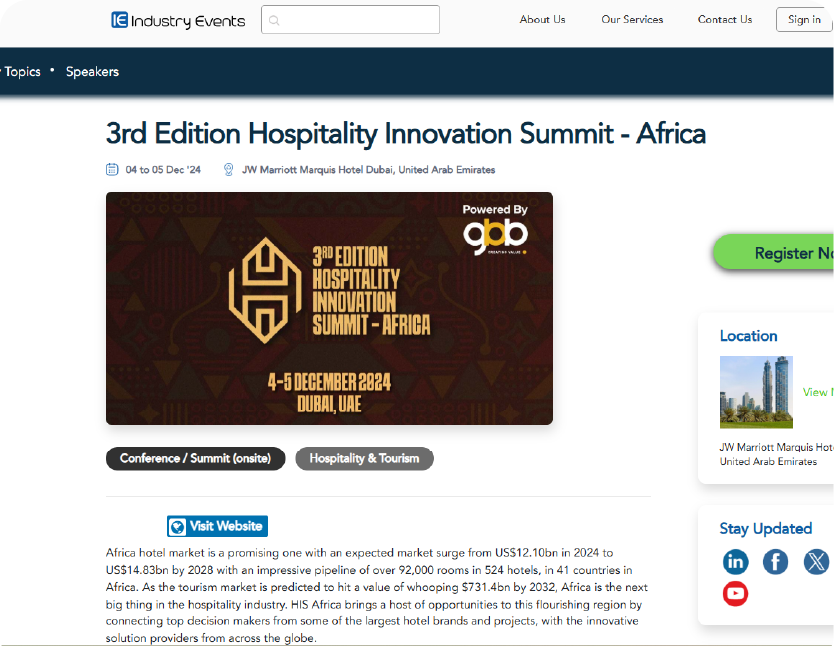
Task: Switch to the Topics tab
Action: point(22,72)
